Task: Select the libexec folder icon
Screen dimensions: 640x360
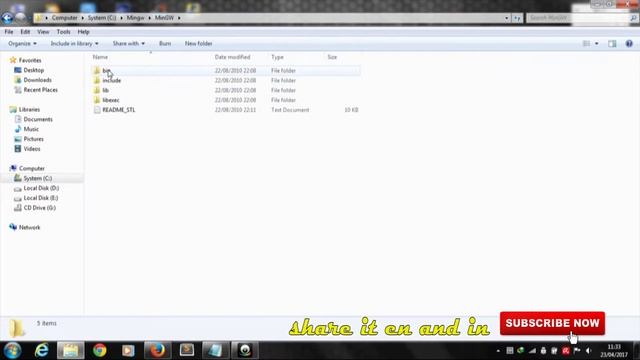Action: tap(97, 100)
